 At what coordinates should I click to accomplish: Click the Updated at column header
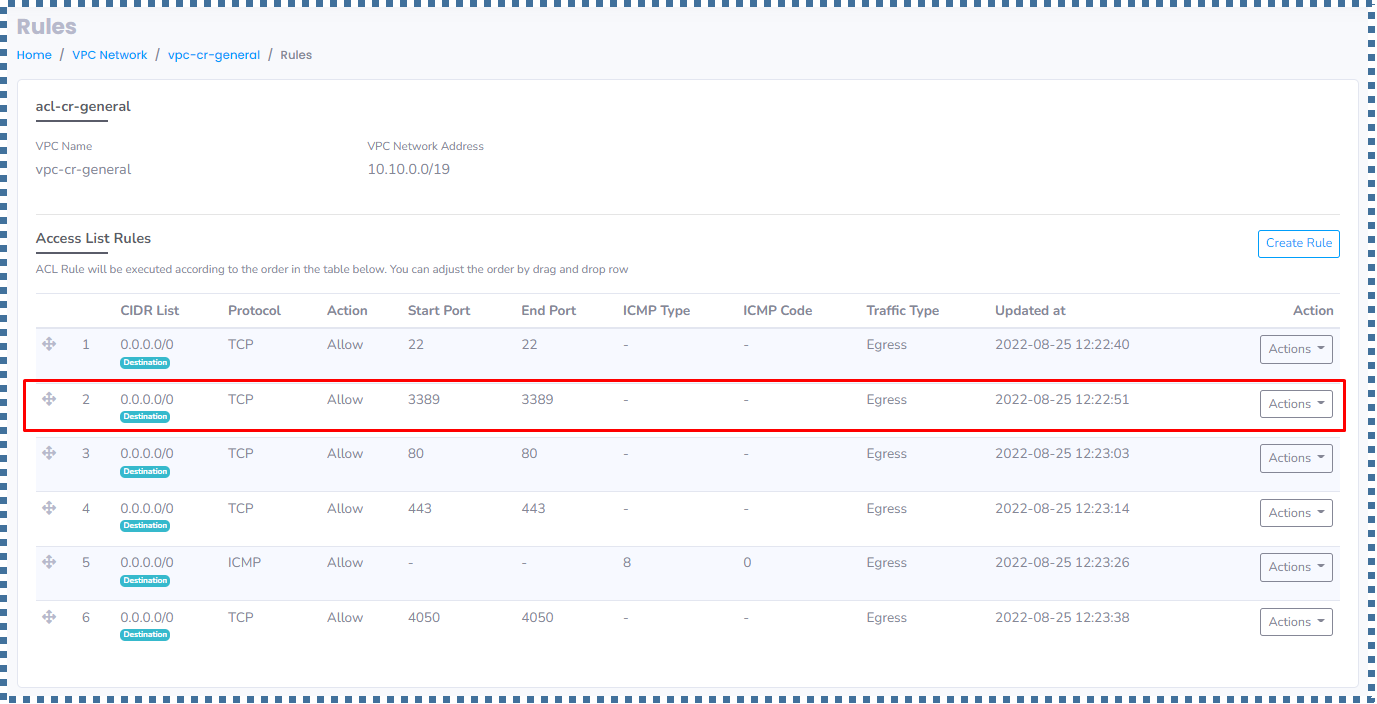1030,311
